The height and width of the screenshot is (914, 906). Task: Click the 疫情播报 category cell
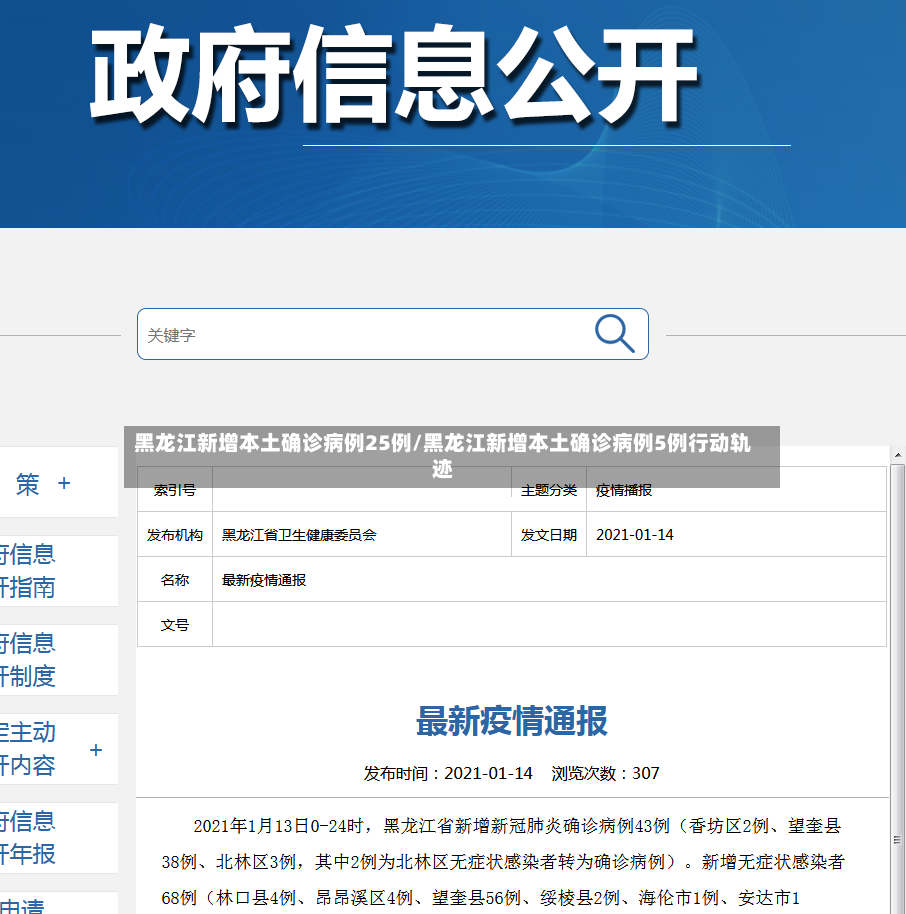(x=736, y=490)
